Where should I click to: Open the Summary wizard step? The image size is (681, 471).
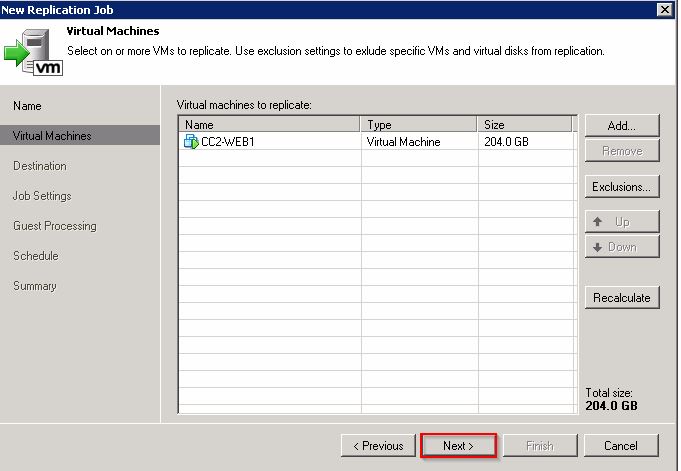tap(35, 286)
